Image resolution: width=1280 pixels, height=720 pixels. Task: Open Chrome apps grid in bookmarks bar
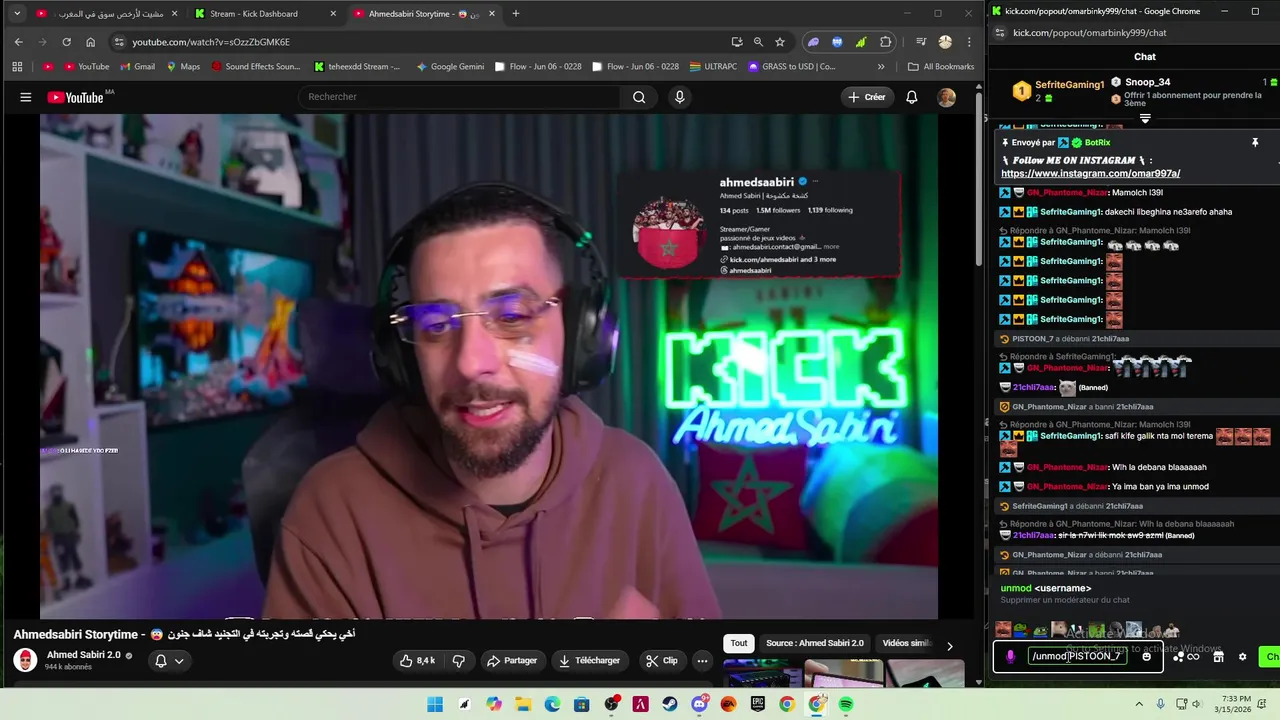click(17, 67)
